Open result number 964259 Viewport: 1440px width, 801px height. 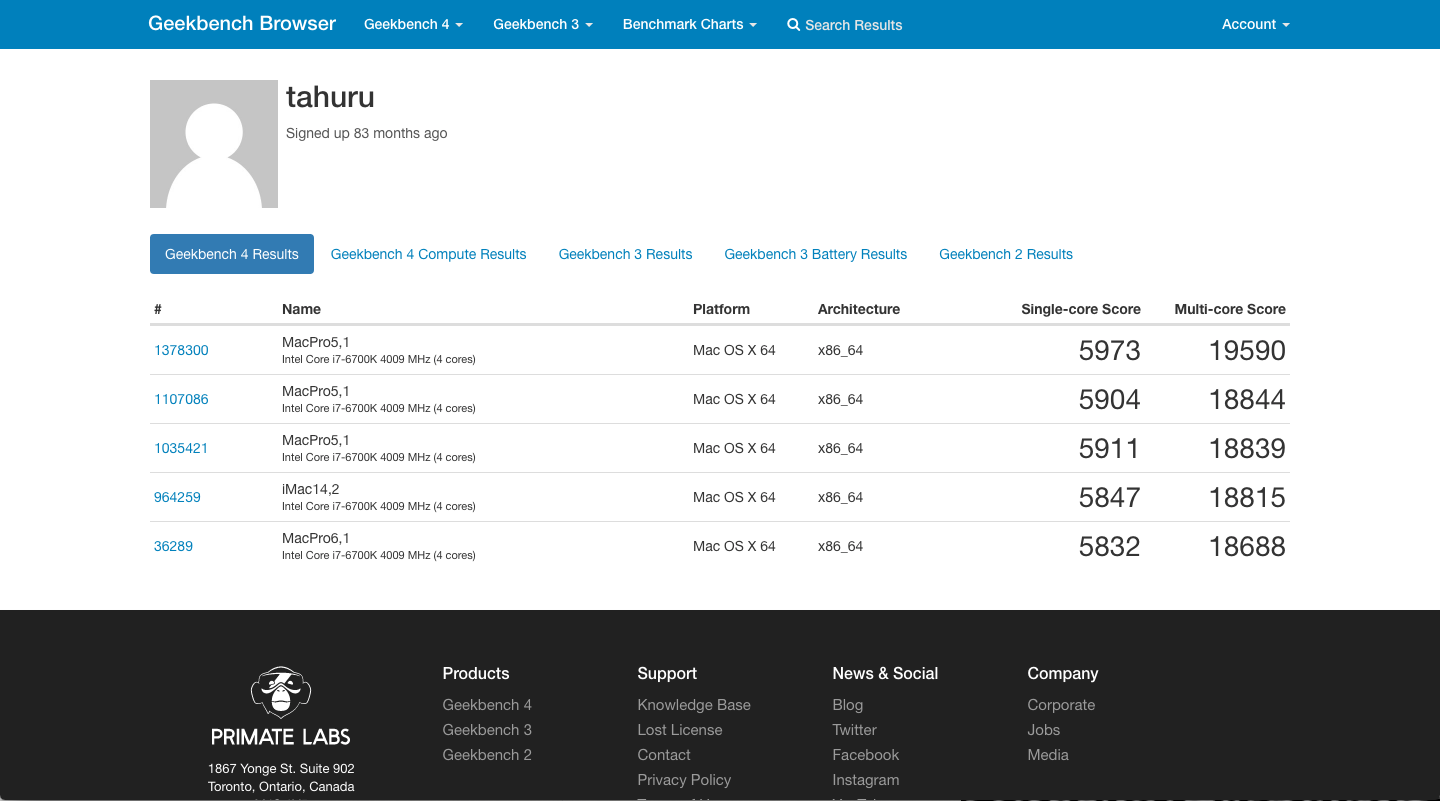point(177,497)
